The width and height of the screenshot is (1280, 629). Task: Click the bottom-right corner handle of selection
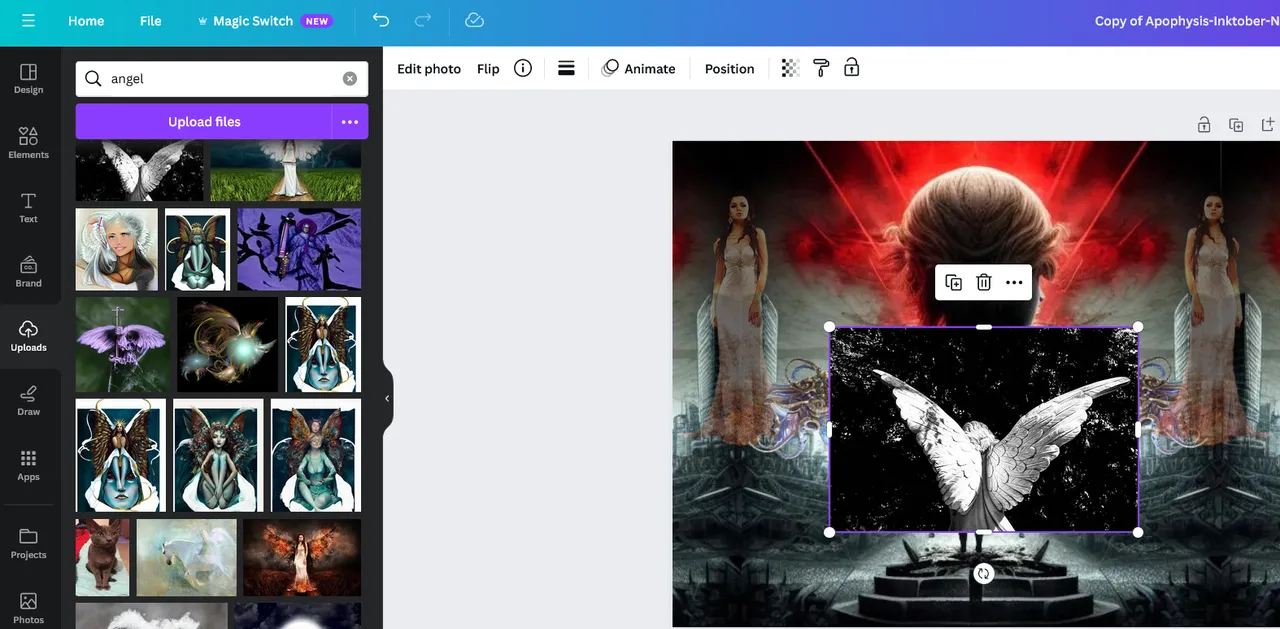pos(1138,532)
